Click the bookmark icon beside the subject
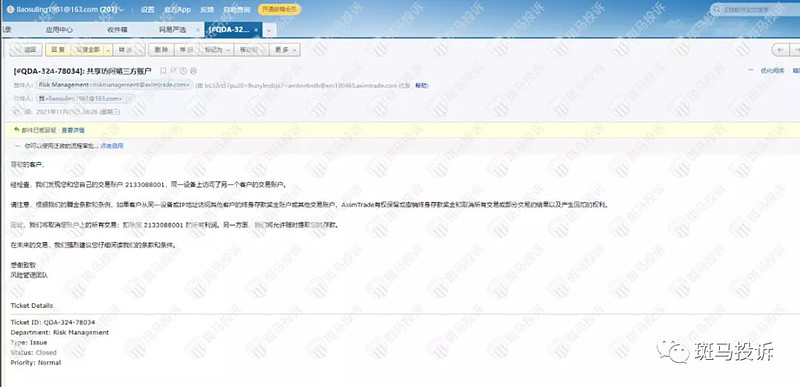The image size is (800, 387). click(163, 71)
